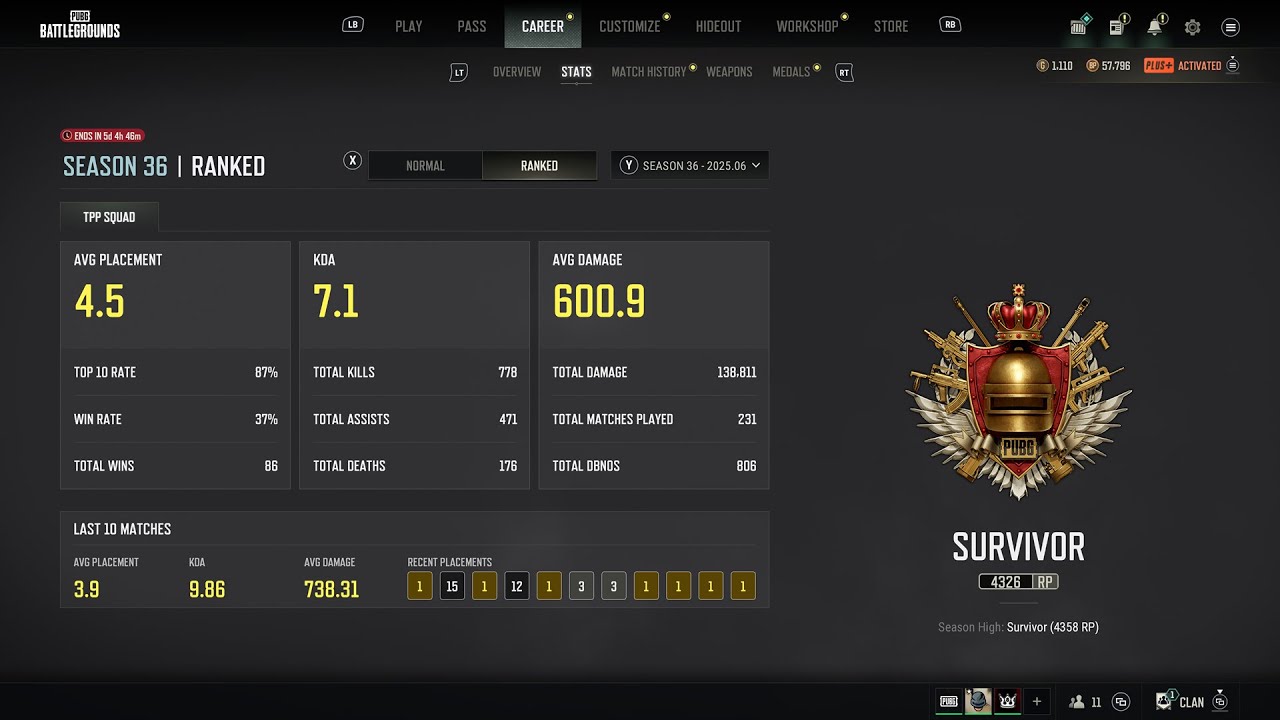Click the recent placement tile showing 15
This screenshot has width=1280, height=720.
click(x=452, y=586)
